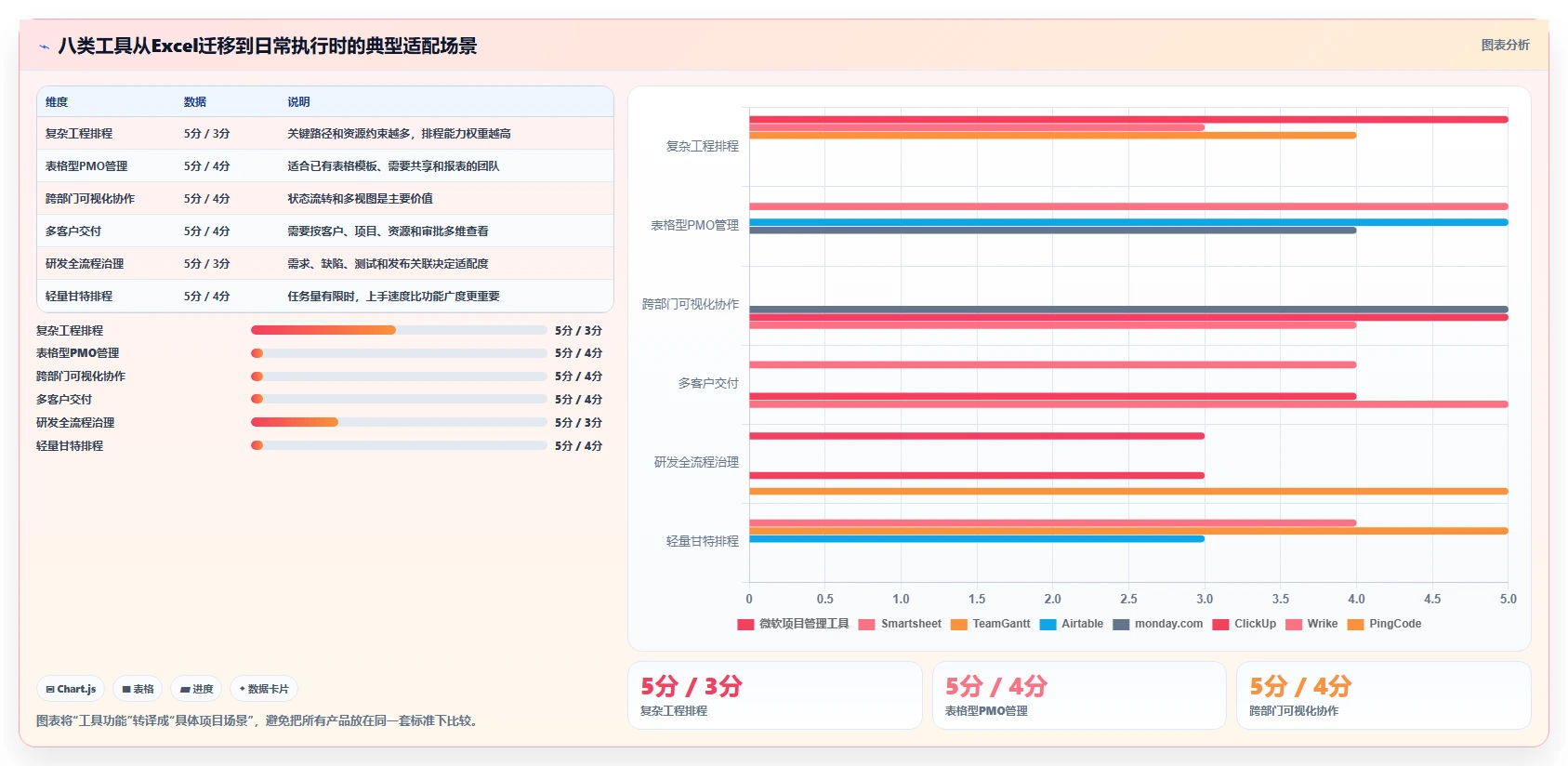Toggle TeamGantt dataset in chart legend

coord(991,624)
